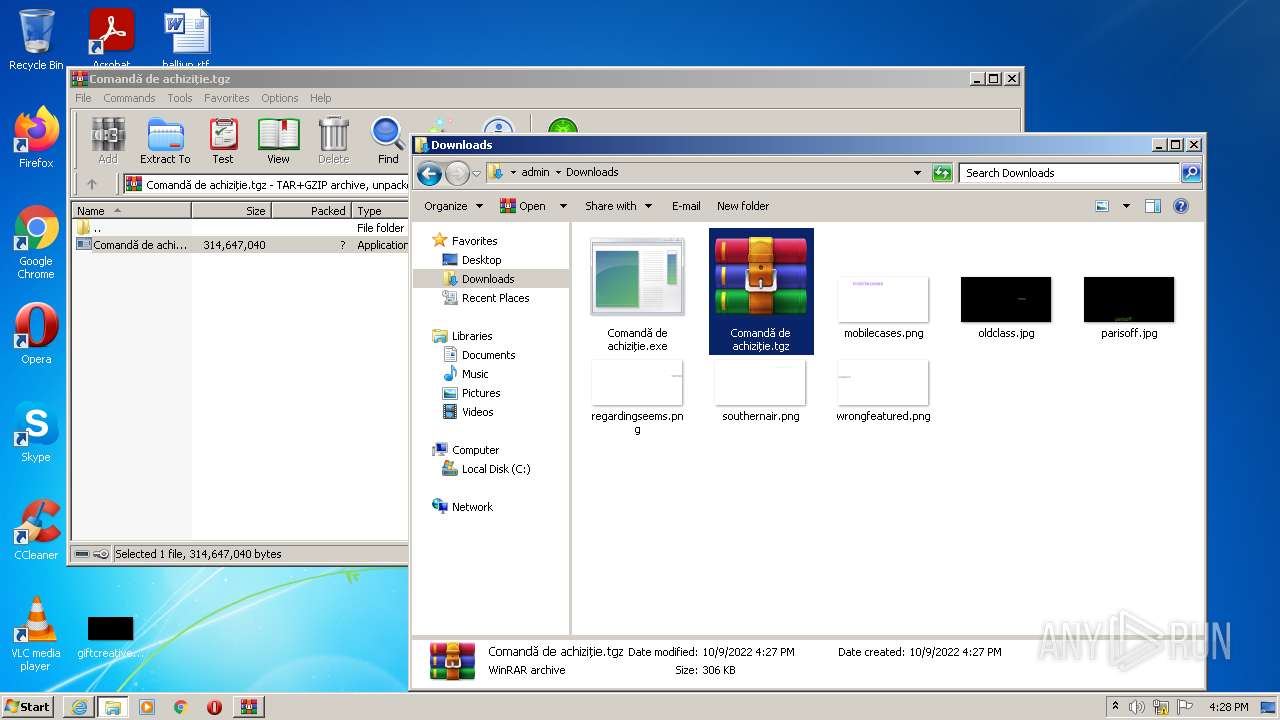This screenshot has width=1280, height=720.
Task: Click the E-mail button in Explorer
Action: point(686,206)
